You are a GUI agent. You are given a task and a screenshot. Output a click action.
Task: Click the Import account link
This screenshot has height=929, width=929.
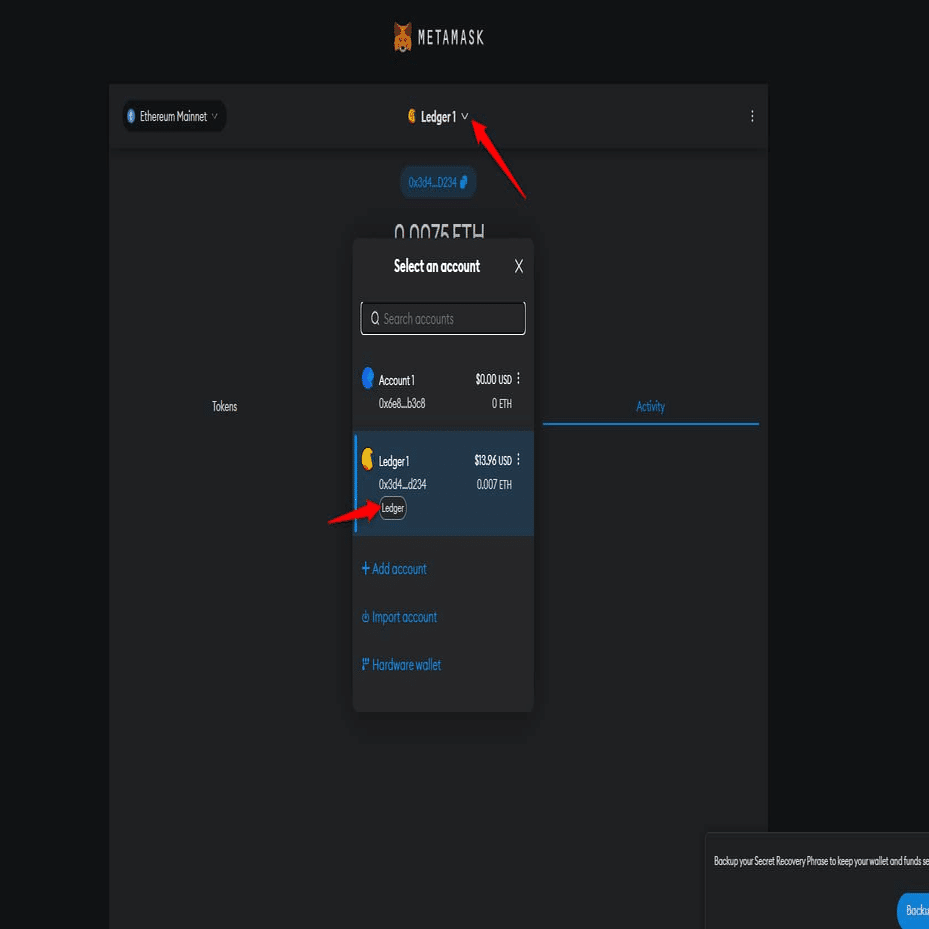398,617
